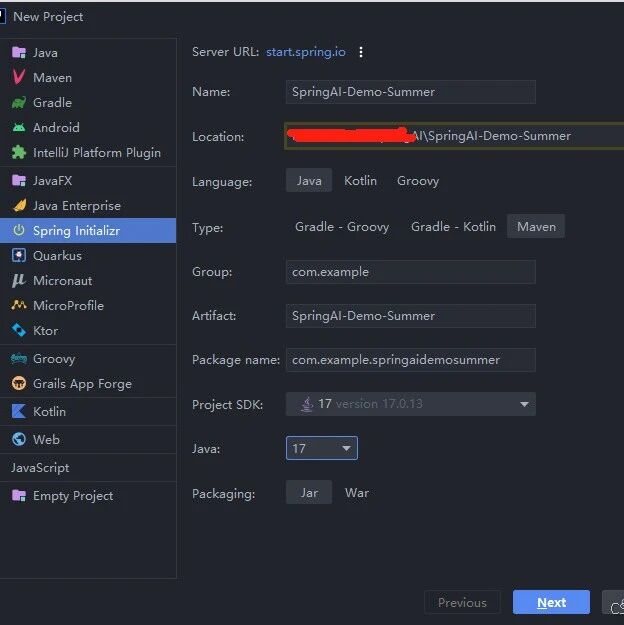The width and height of the screenshot is (624, 625).
Task: Select Quarkus generator in the list
Action: click(88, 256)
